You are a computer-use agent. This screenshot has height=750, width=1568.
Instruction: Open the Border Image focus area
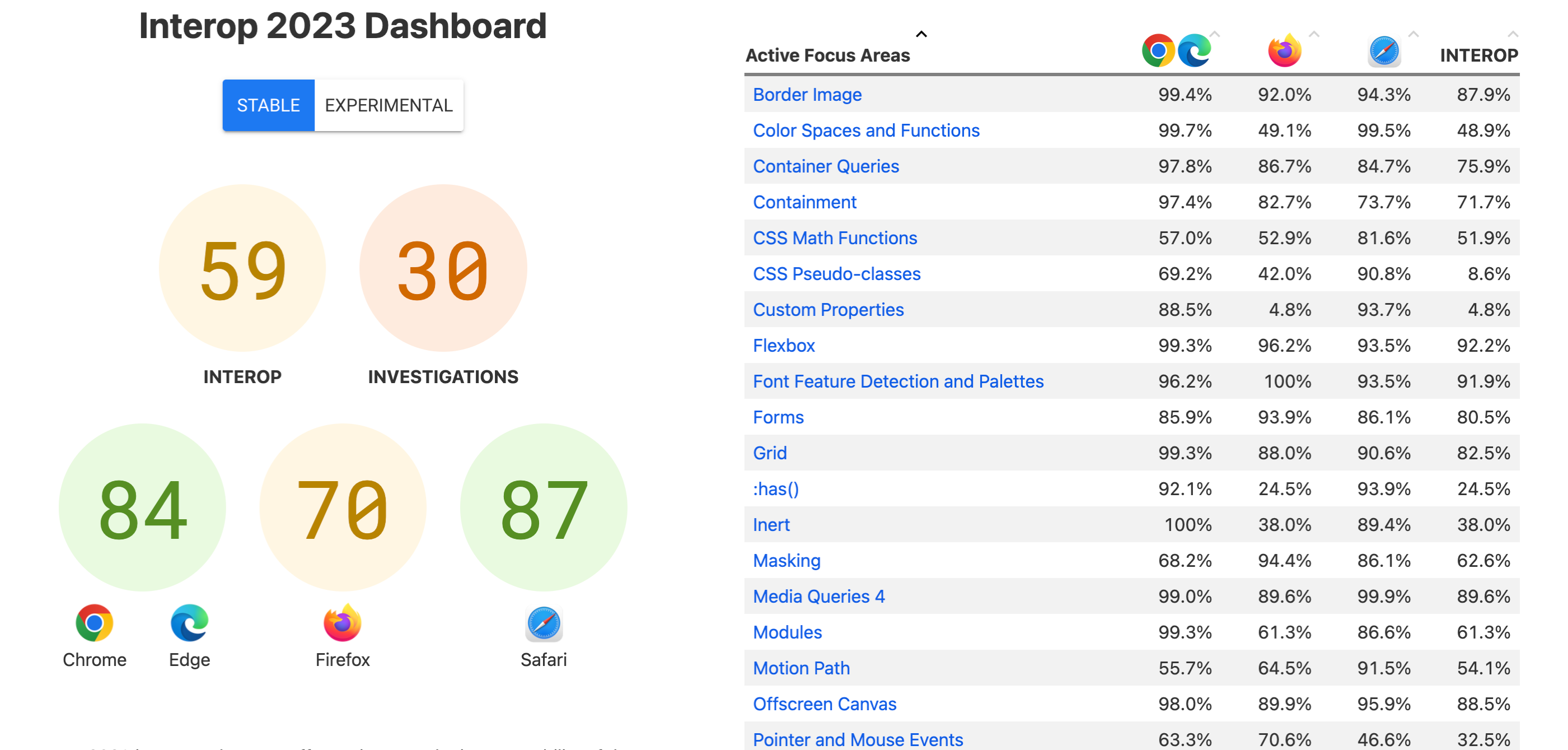point(807,95)
